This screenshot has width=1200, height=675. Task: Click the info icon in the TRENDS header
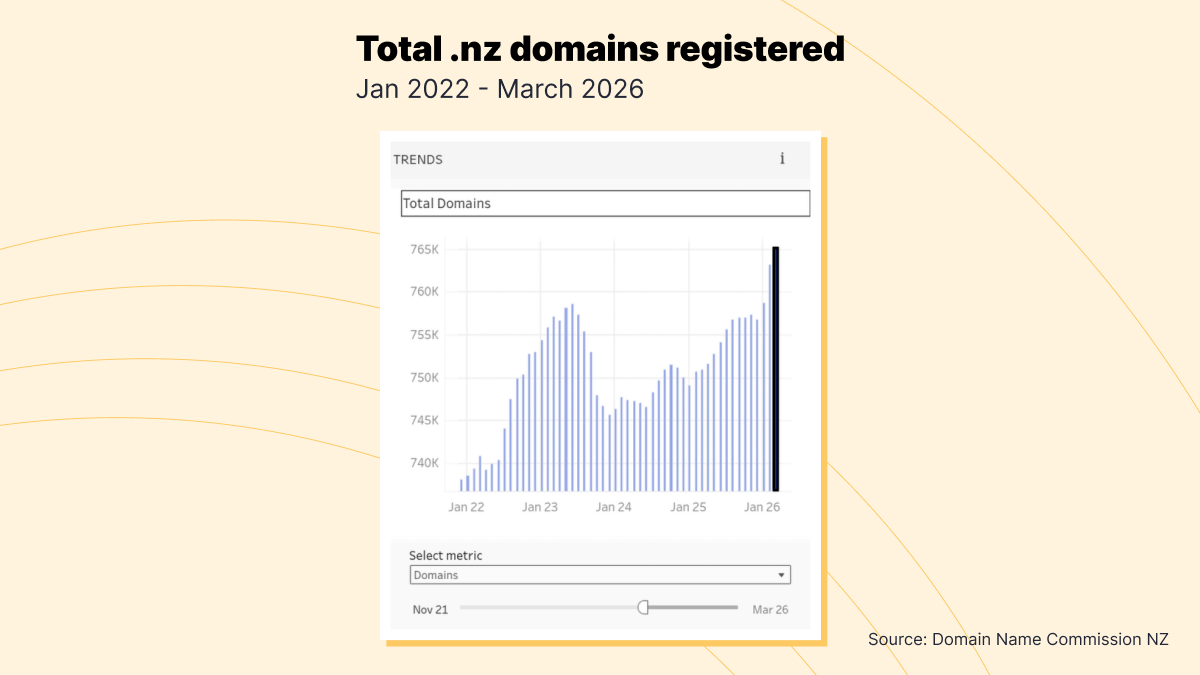coord(782,159)
